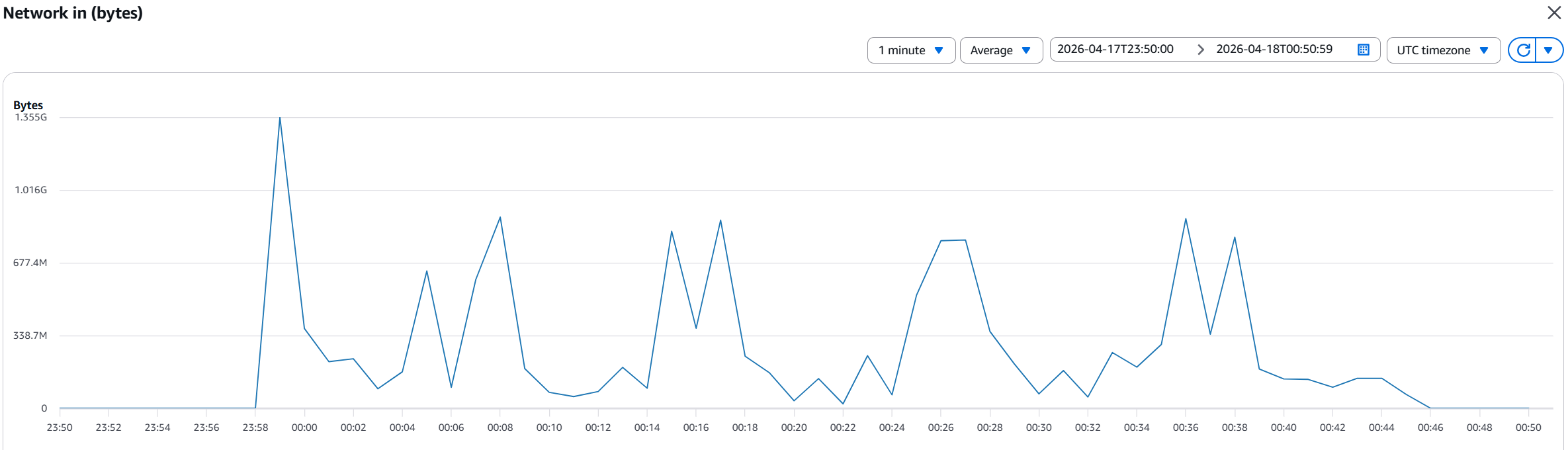Click the 00:08 spike on the line chart
Image resolution: width=1568 pixels, height=450 pixels.
coord(500,217)
